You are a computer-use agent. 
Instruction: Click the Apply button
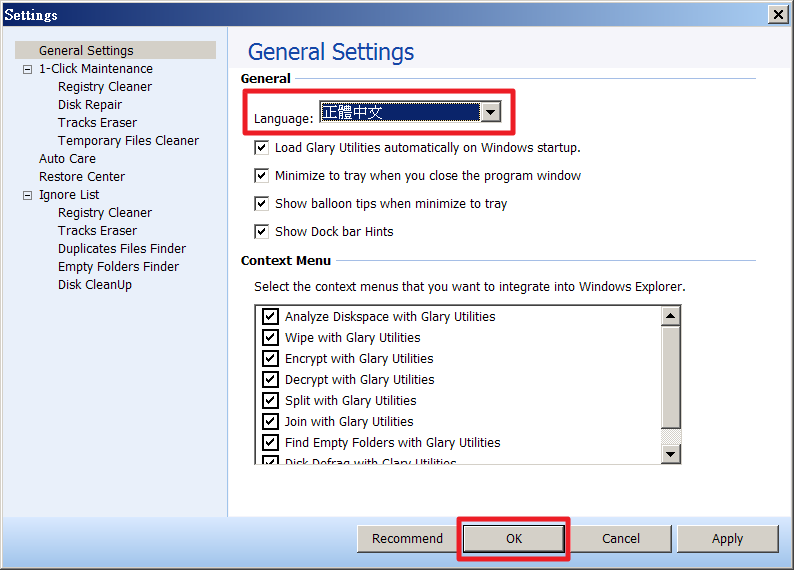click(x=727, y=538)
